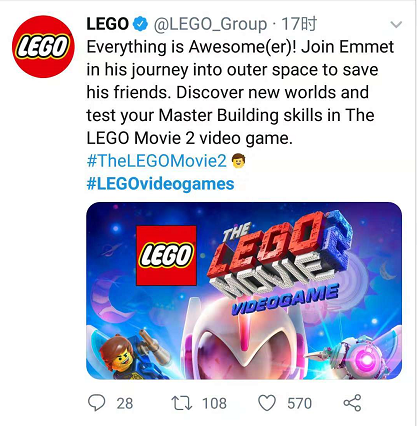Like the tweet with the heart icon

[x=267, y=403]
